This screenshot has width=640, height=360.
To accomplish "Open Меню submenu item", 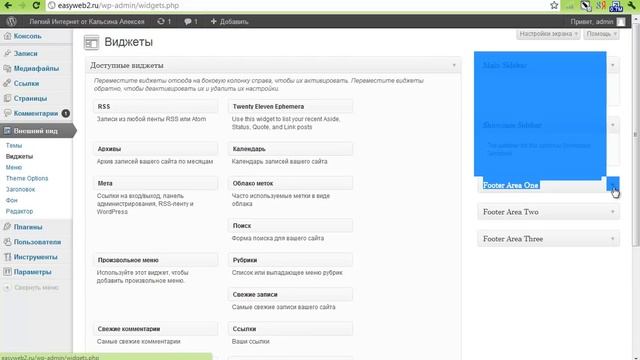I will tap(14, 167).
